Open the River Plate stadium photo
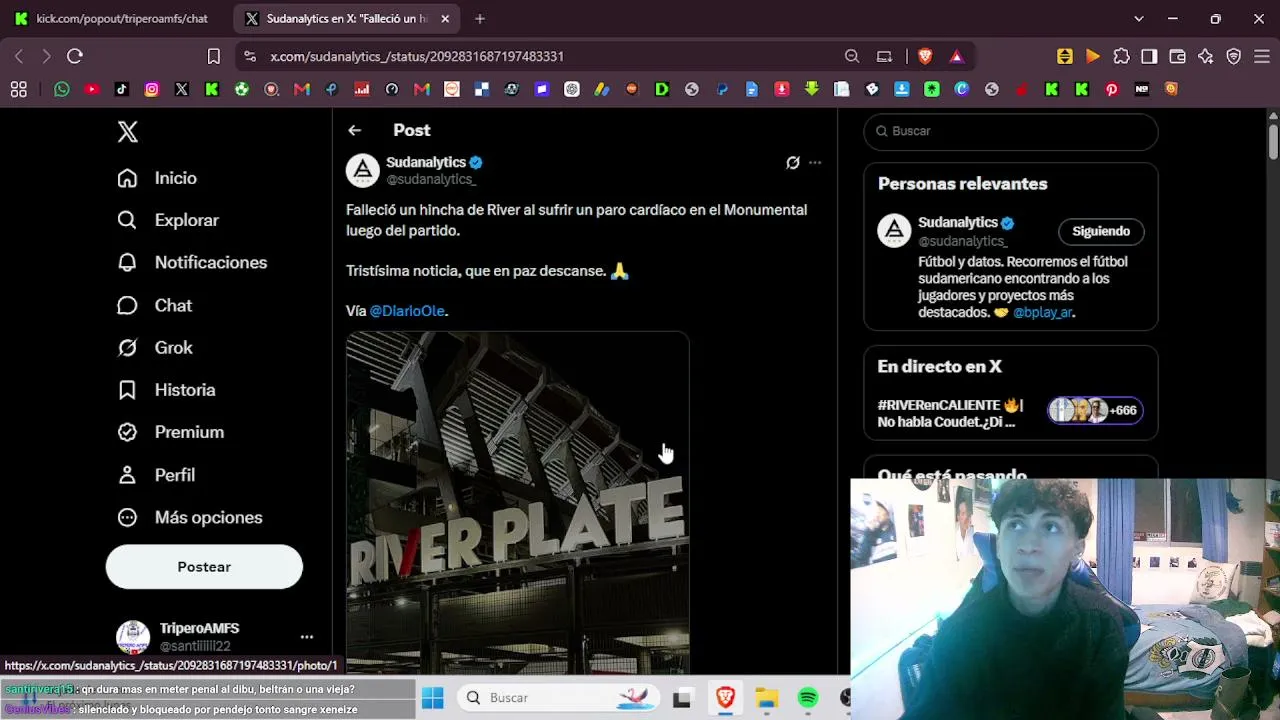The width and height of the screenshot is (1280, 720). pyautogui.click(x=518, y=503)
